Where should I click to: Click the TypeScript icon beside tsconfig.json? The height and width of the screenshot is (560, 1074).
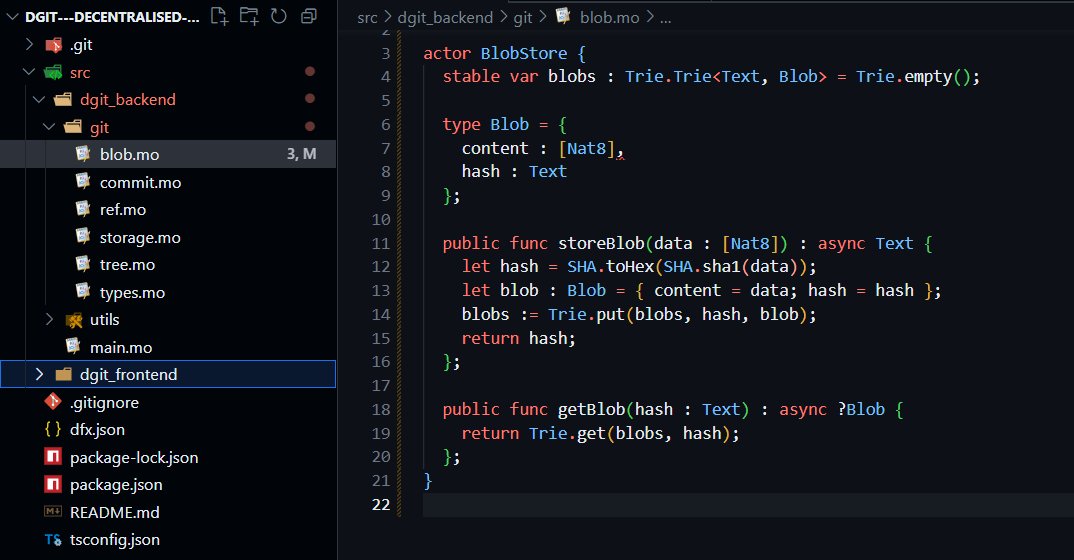[x=53, y=539]
